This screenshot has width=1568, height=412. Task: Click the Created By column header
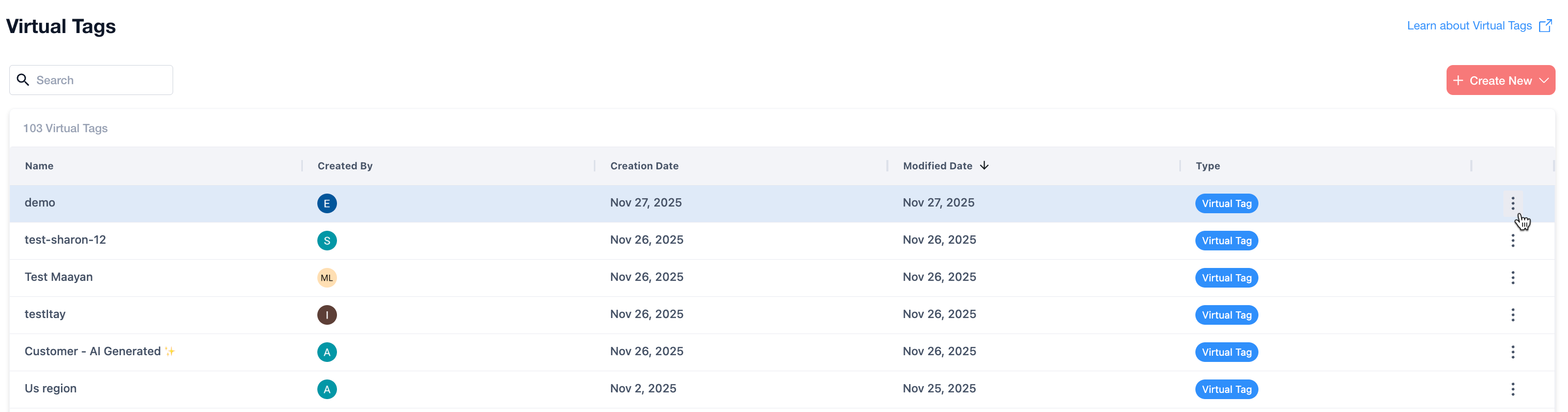pos(345,166)
